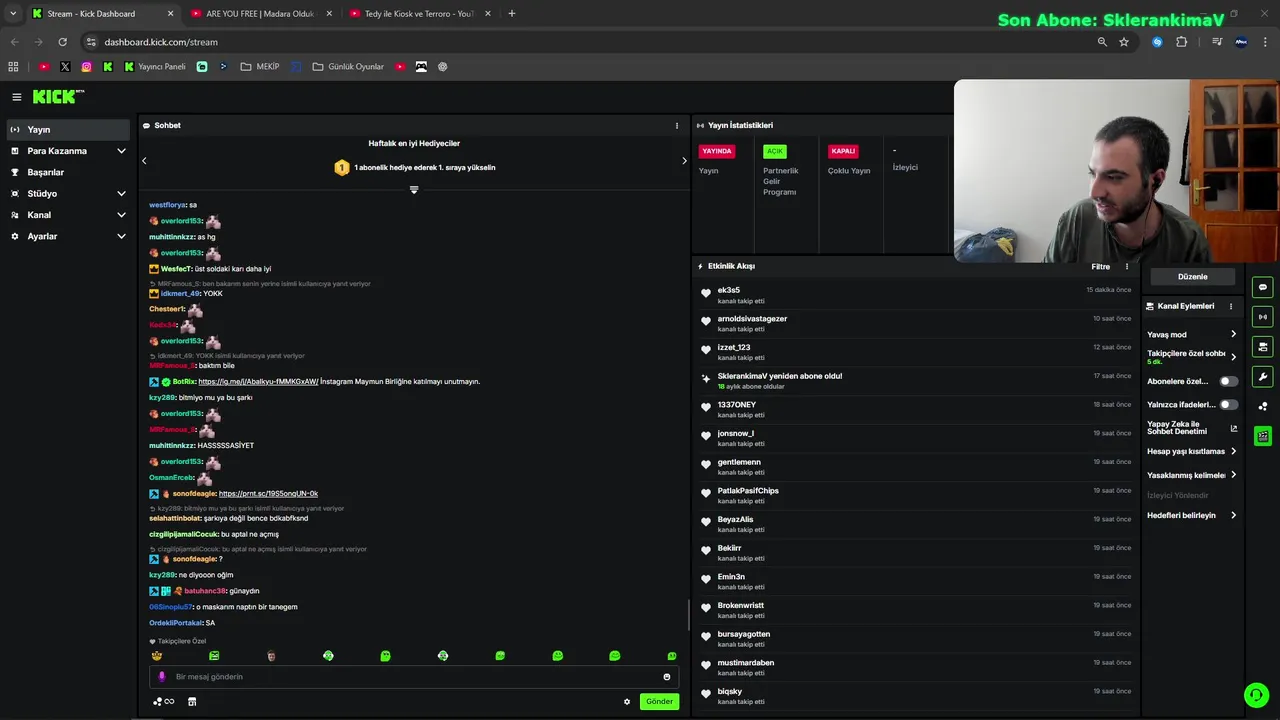Toggle Yalnızca ifadeleri emote-only switch

(1228, 405)
